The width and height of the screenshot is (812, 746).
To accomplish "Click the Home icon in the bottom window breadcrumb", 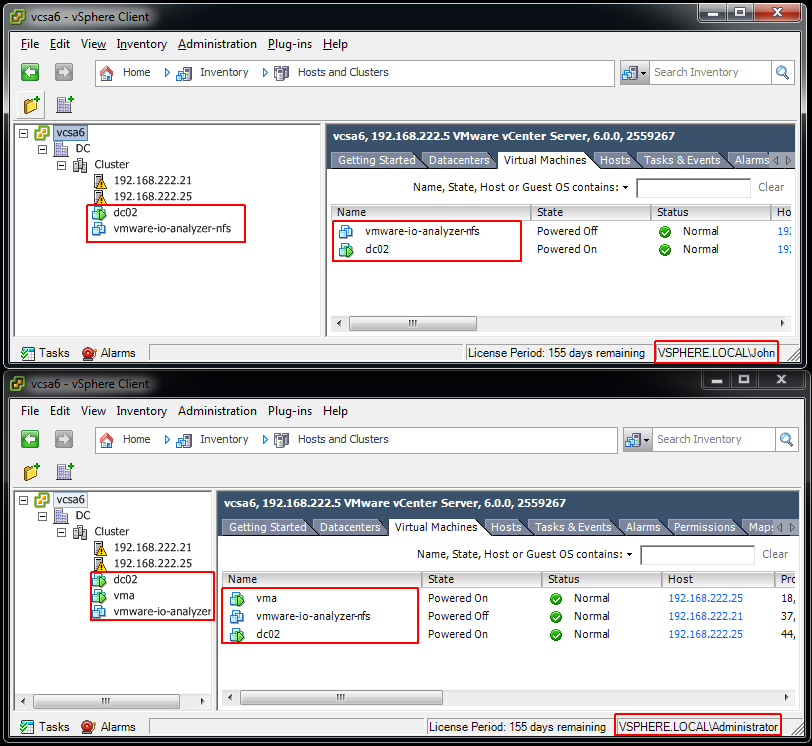I will click(107, 440).
